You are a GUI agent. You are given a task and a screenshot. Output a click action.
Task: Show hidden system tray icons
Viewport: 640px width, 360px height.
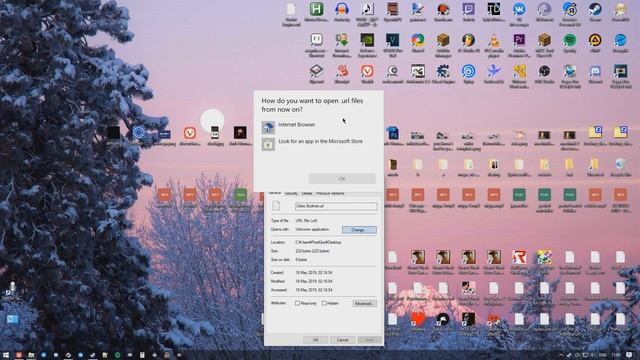[x=561, y=355]
